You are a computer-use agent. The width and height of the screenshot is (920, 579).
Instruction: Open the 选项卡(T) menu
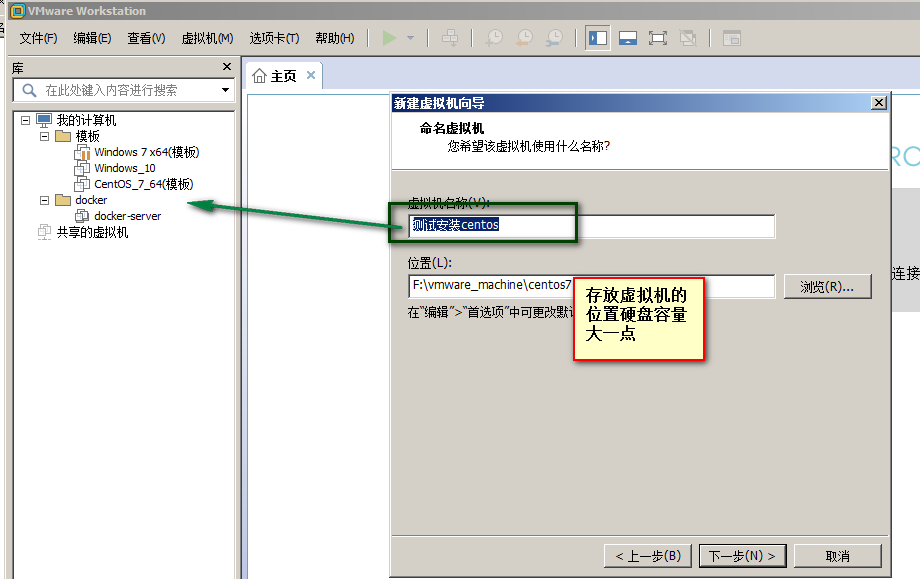(x=274, y=38)
